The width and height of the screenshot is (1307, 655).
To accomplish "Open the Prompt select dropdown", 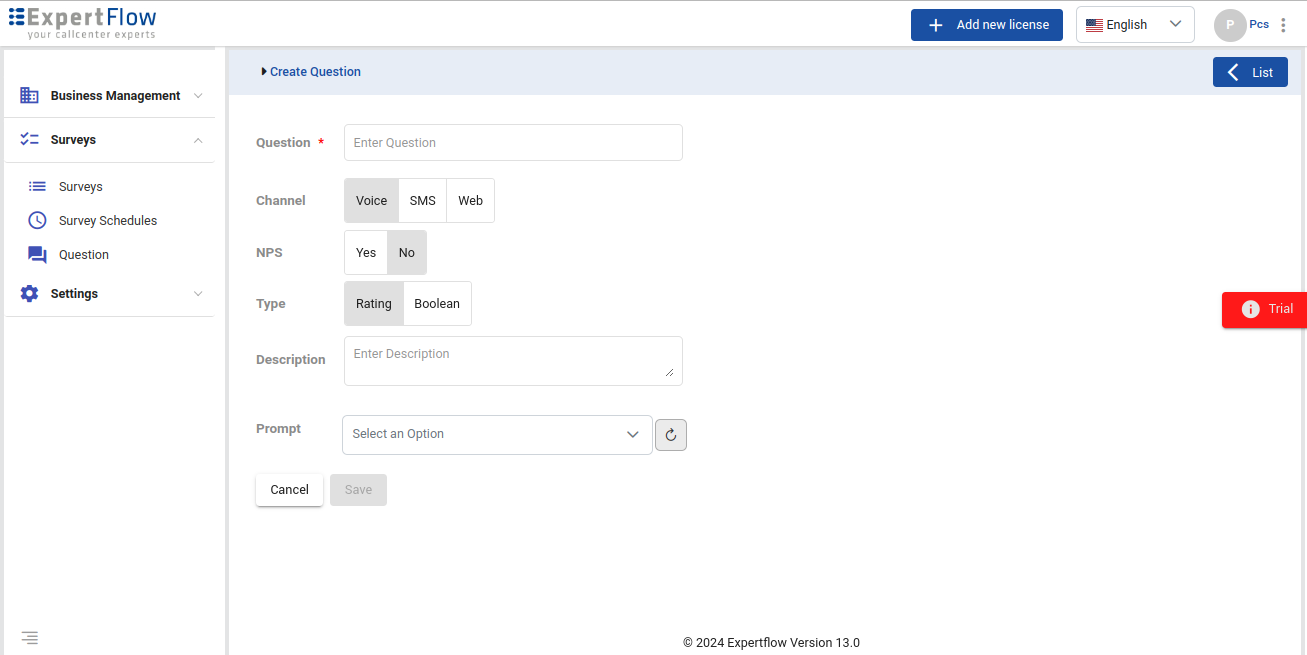I will (497, 435).
